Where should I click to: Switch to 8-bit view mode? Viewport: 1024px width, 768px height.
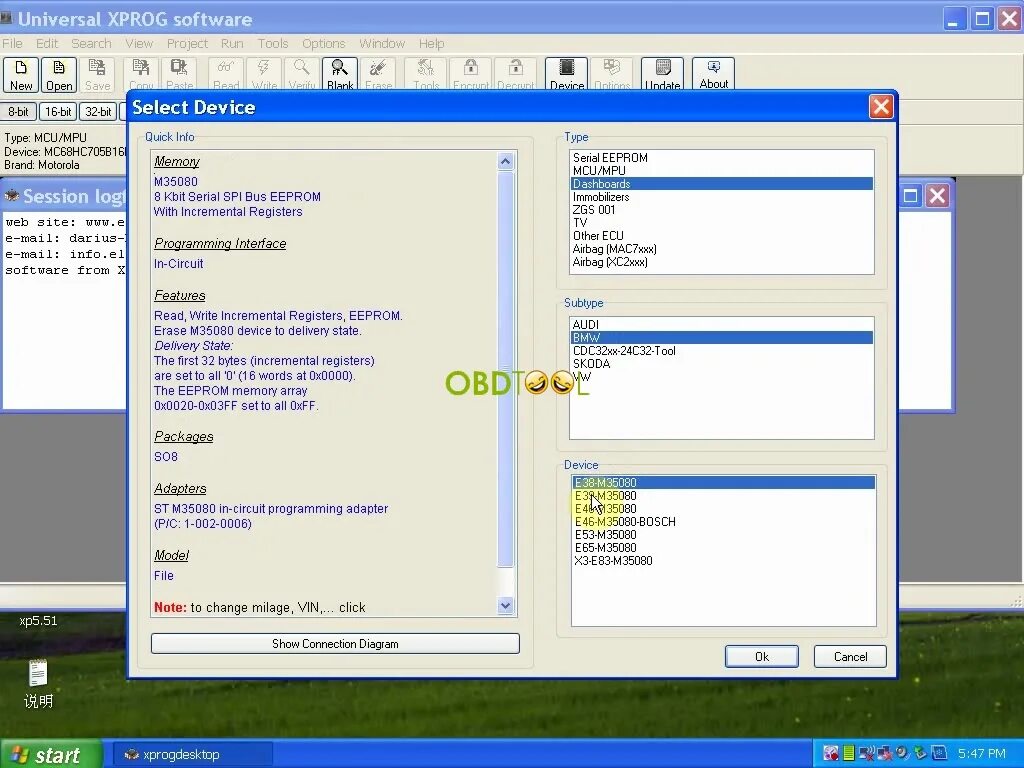[x=18, y=112]
